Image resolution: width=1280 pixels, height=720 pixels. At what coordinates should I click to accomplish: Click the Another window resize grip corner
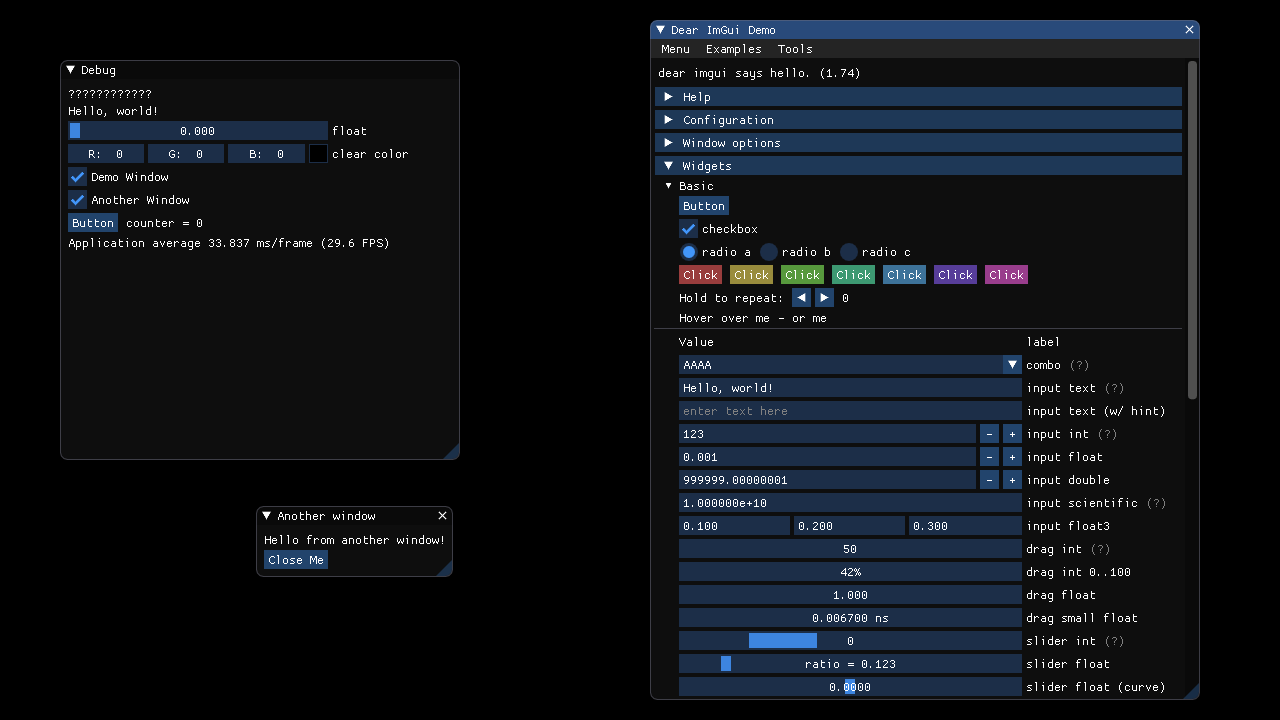[444, 568]
